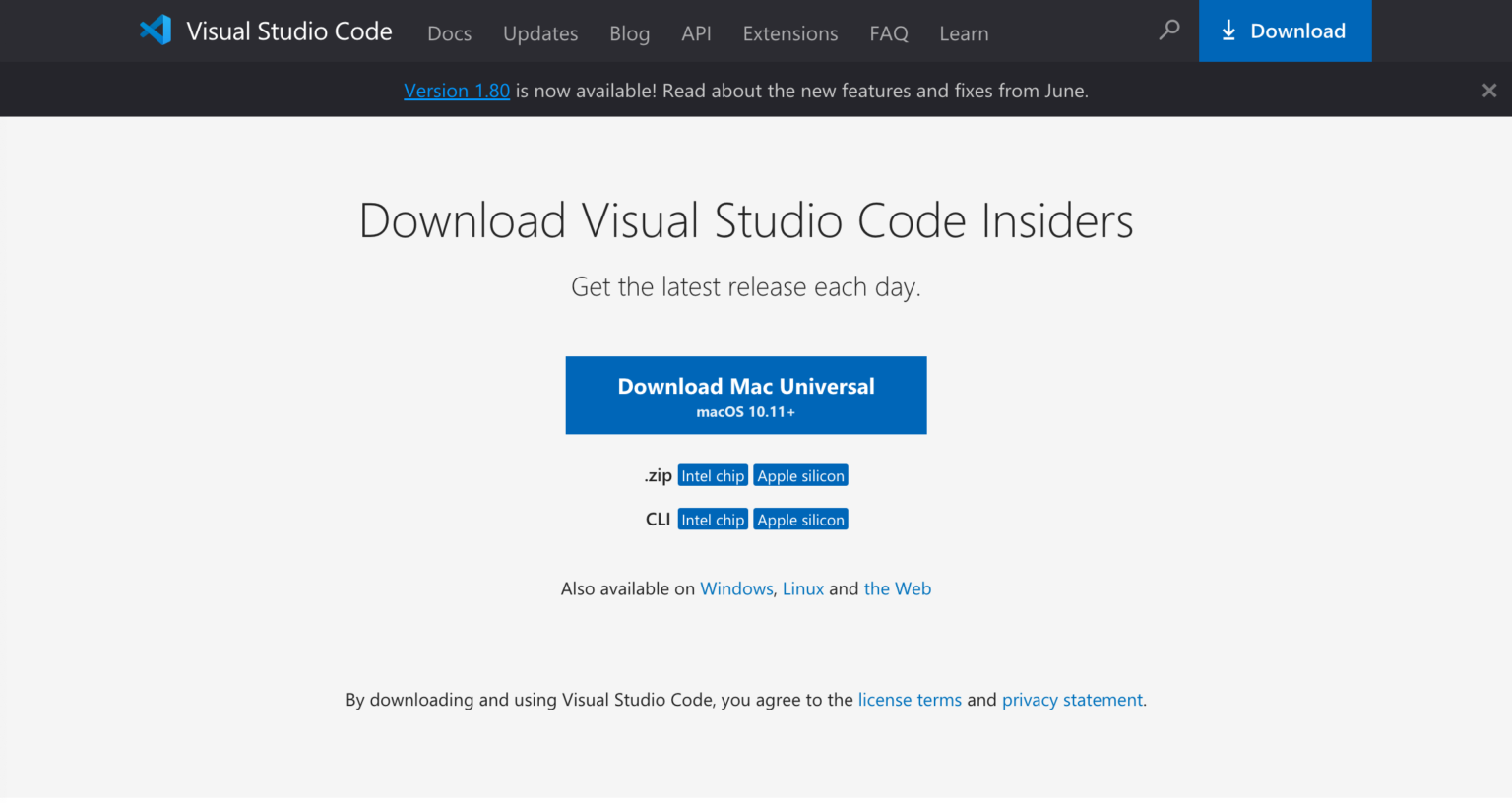Viewport: 1512px width, 803px height.
Task: Click the download arrow icon
Action: click(1228, 31)
